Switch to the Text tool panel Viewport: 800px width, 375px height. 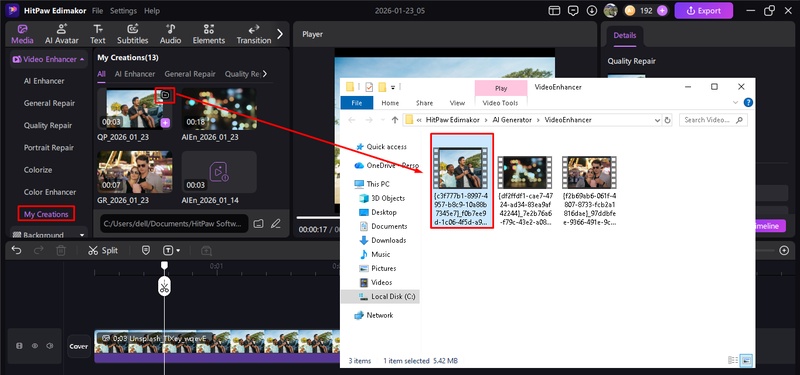(x=97, y=34)
